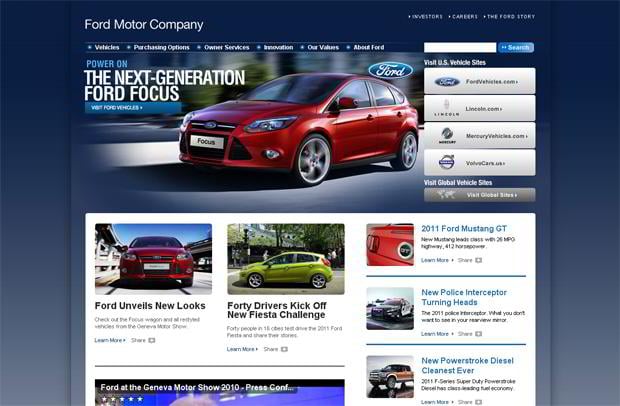Click the Lincoln brand logo icon
Viewport: 620px width, 406px height.
pos(447,108)
